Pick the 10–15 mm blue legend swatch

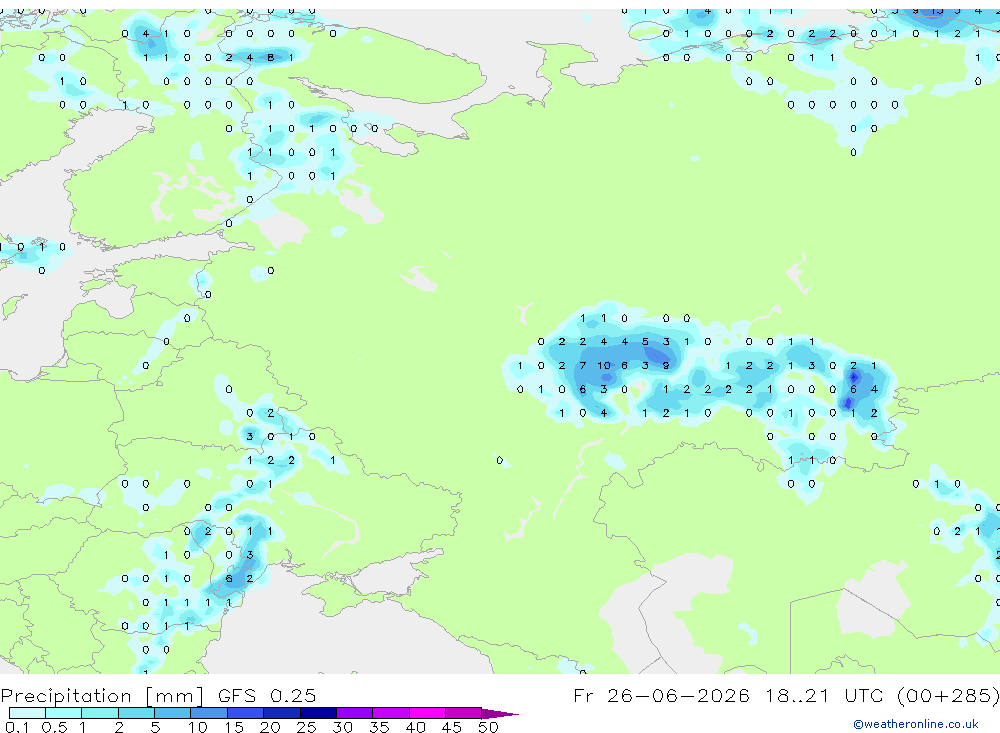(209, 713)
